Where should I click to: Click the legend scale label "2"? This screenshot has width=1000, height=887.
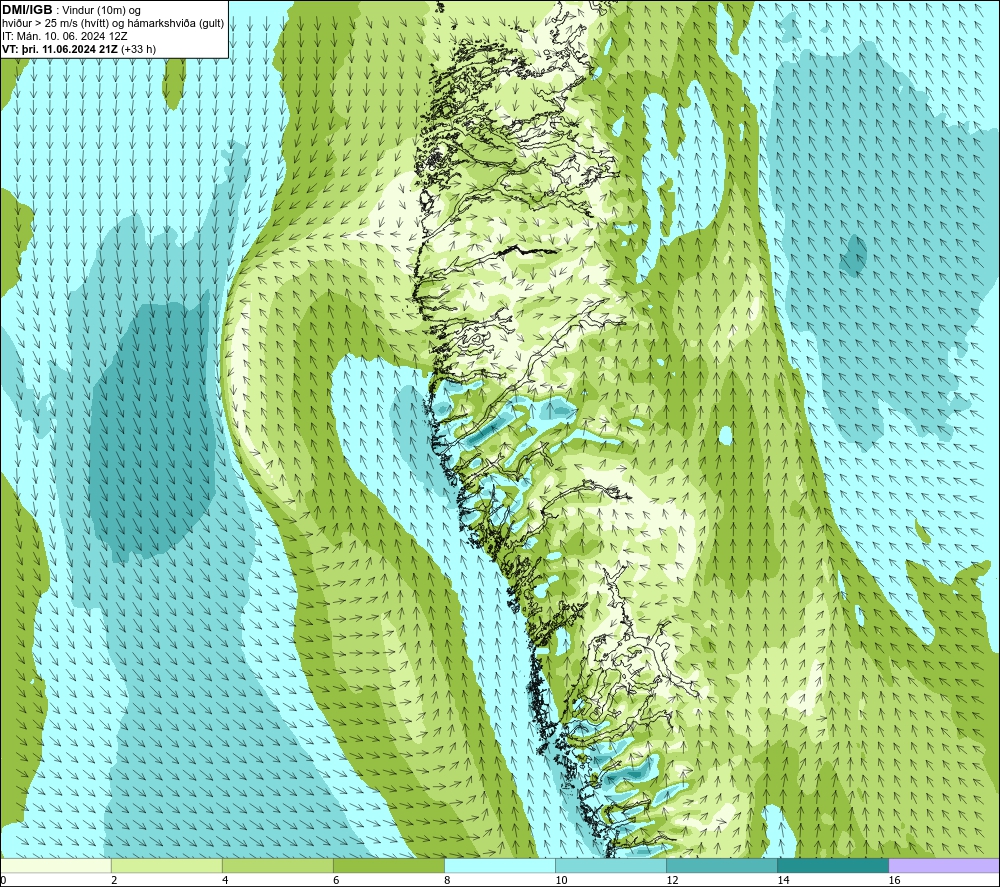coord(114,881)
